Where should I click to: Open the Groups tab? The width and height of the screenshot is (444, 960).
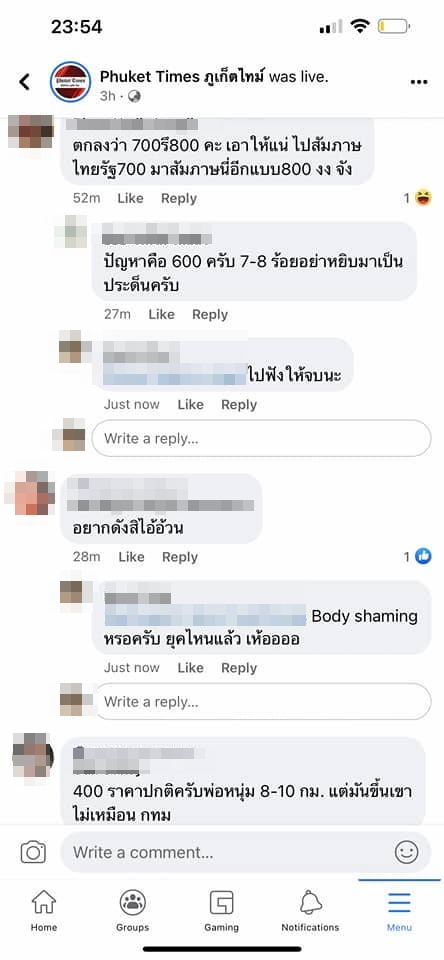(132, 911)
